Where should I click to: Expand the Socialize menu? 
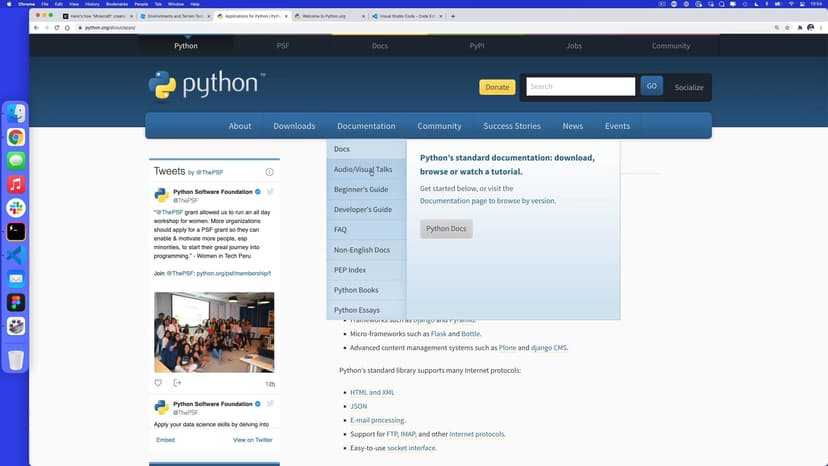click(688, 87)
